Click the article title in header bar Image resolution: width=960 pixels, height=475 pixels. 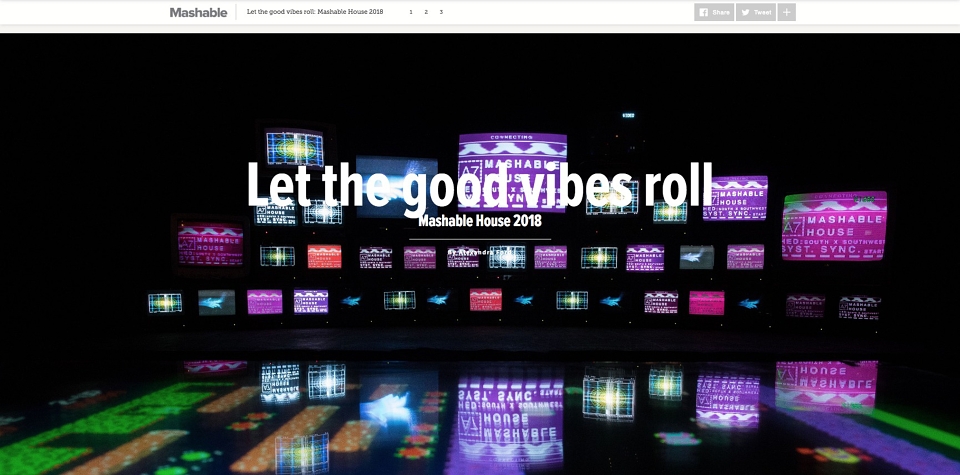315,12
